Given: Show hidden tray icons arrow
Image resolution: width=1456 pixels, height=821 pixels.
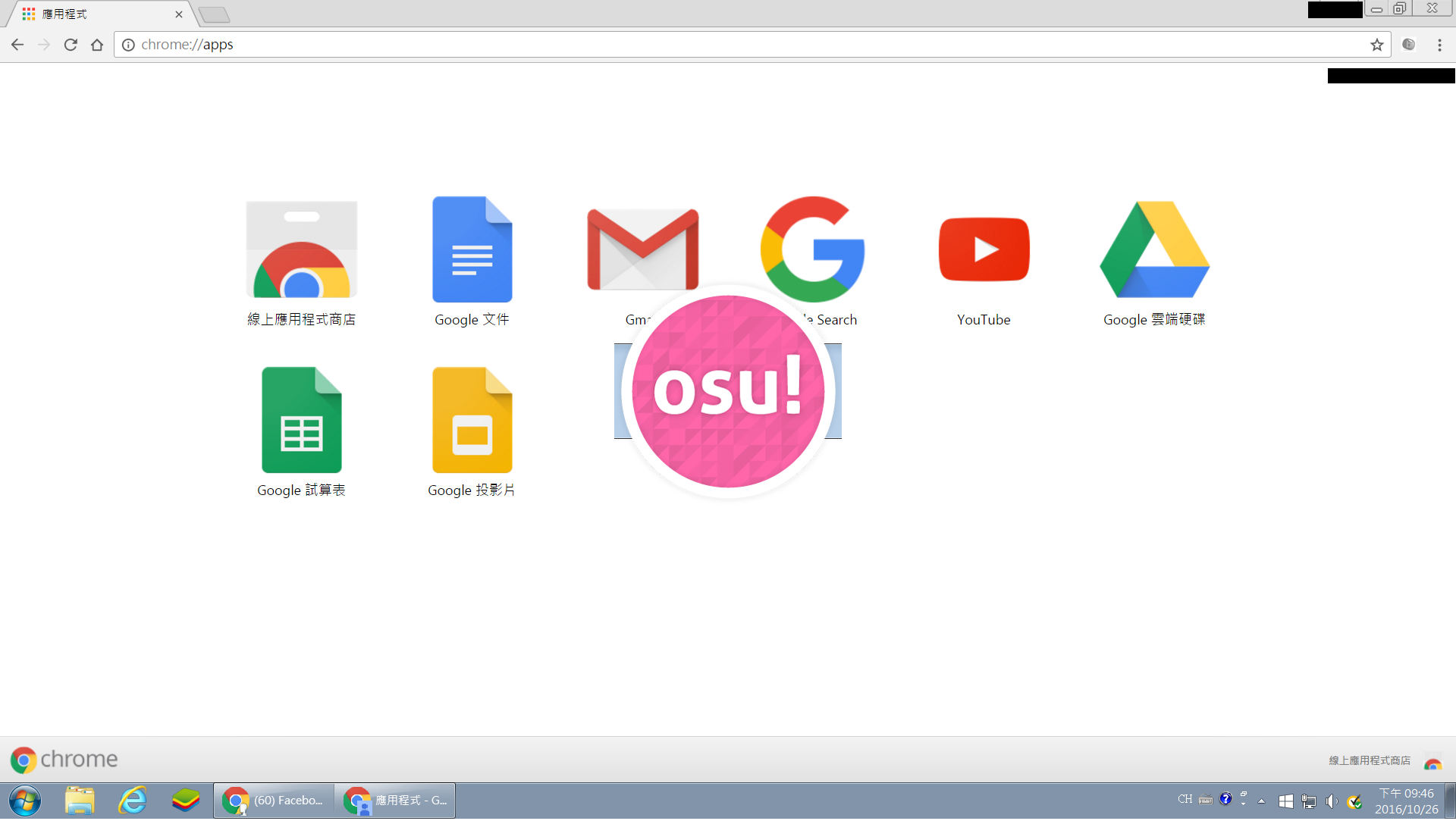Looking at the screenshot, I should click(x=1262, y=801).
